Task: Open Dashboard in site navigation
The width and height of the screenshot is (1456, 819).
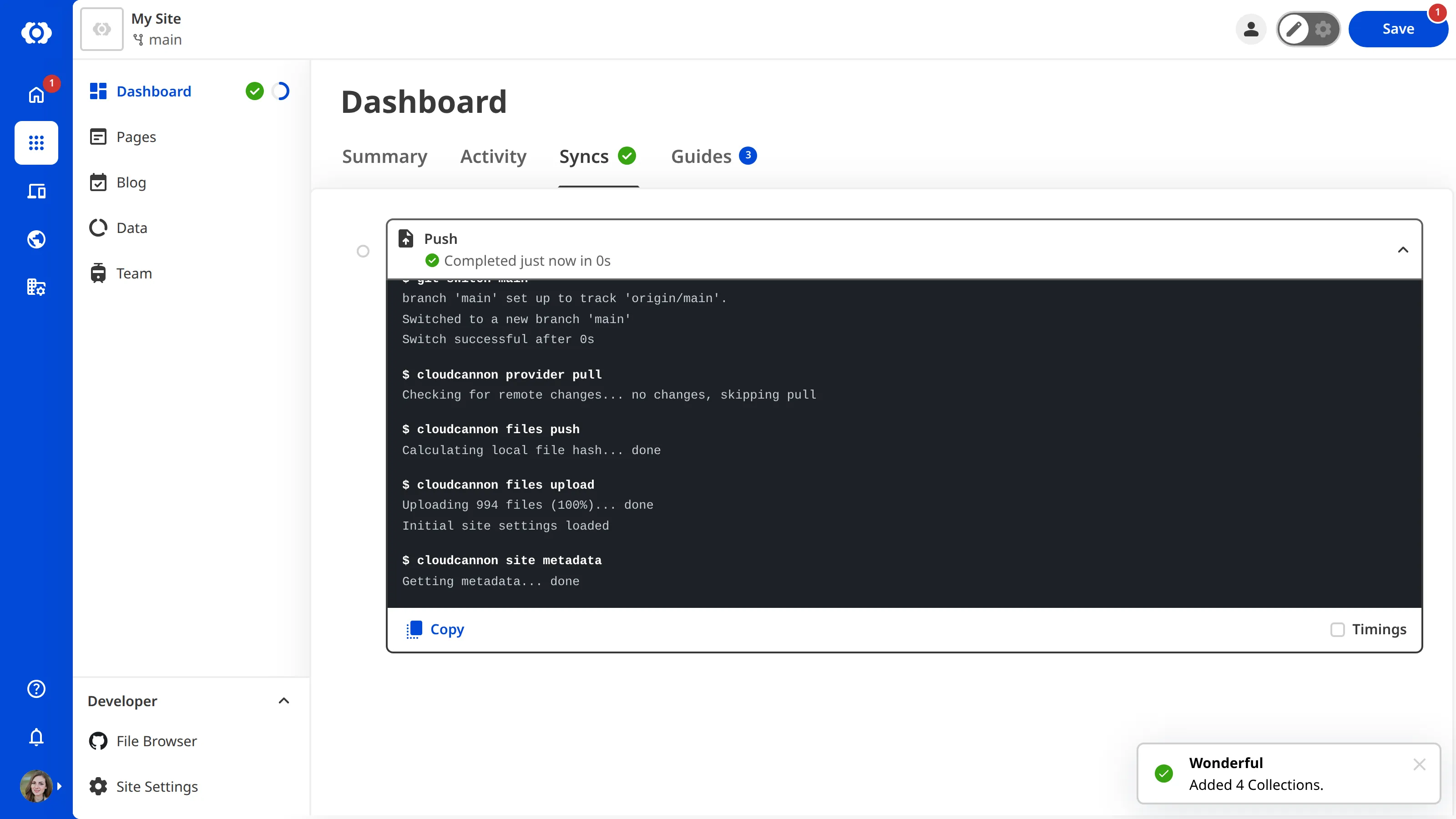Action: tap(154, 91)
